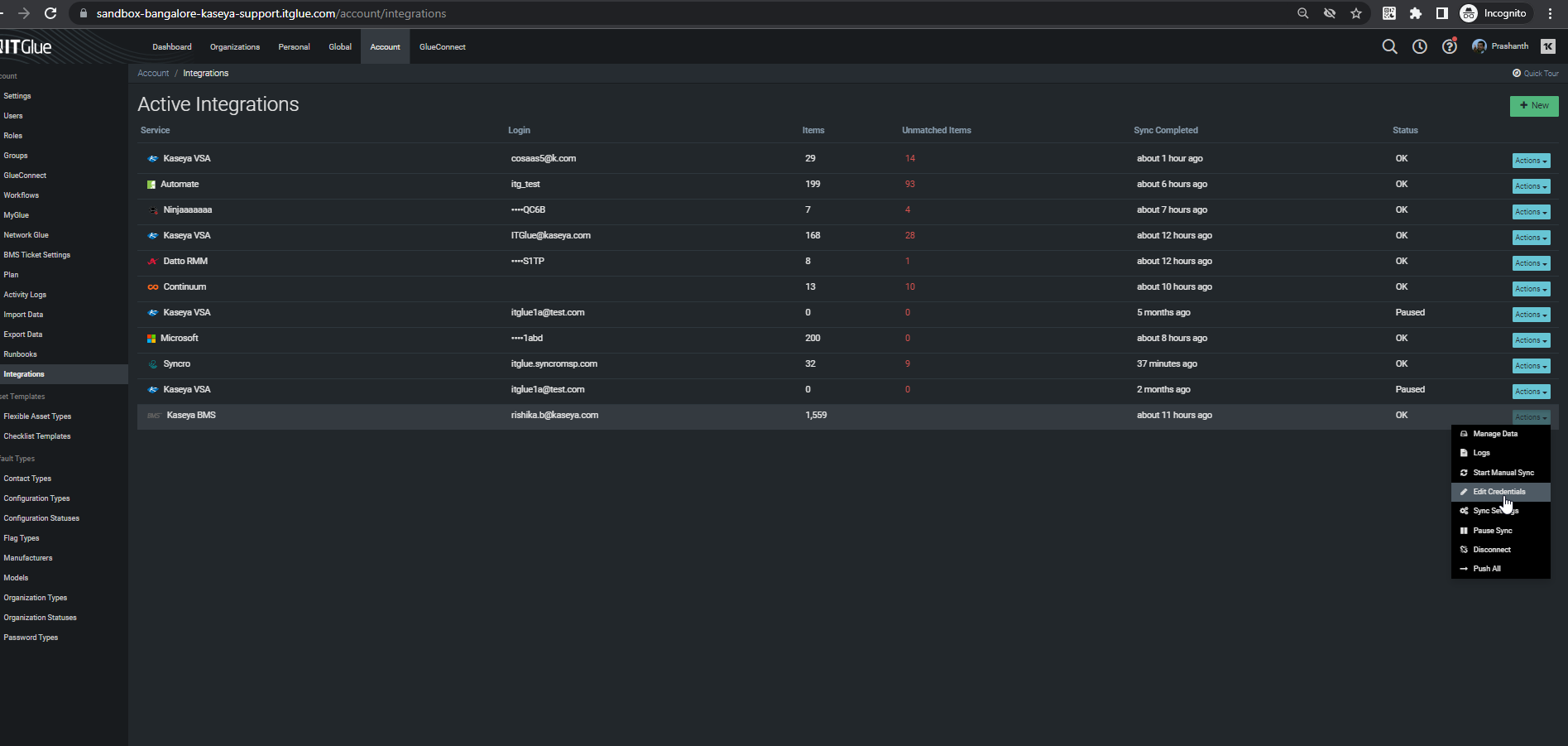This screenshot has height=746, width=1568.
Task: Click the Automate service icon
Action: click(151, 185)
